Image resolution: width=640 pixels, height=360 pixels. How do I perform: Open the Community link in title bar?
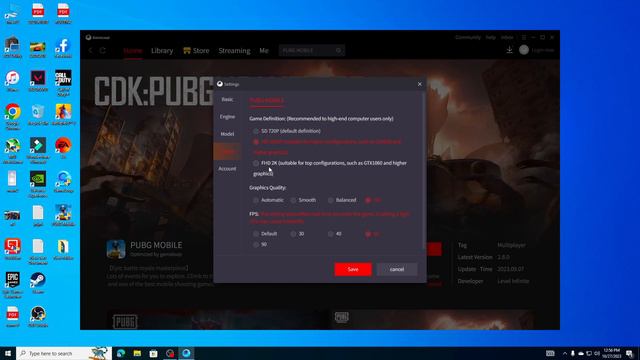click(x=468, y=37)
